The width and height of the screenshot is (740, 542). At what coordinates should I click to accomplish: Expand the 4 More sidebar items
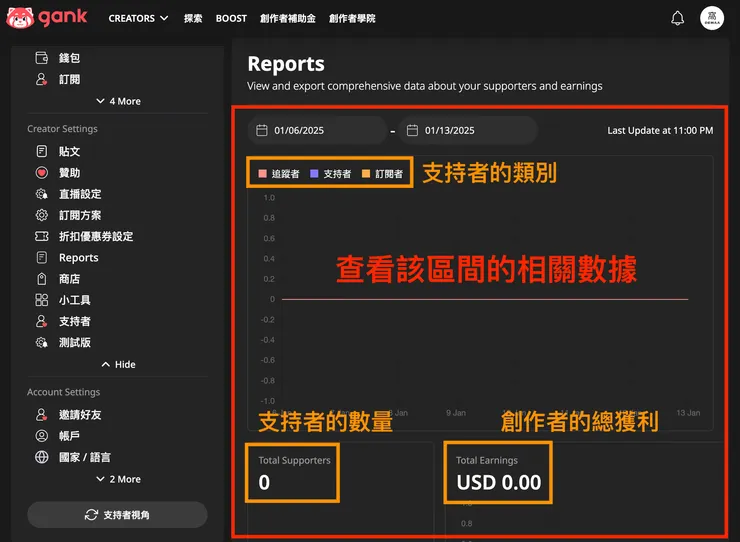[x=118, y=101]
